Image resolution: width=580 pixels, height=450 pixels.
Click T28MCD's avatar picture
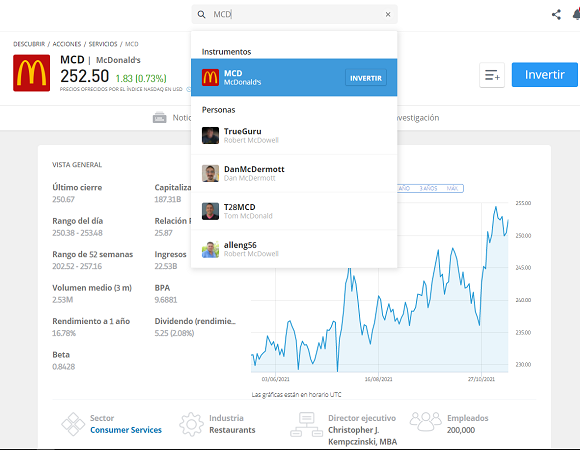(210, 211)
